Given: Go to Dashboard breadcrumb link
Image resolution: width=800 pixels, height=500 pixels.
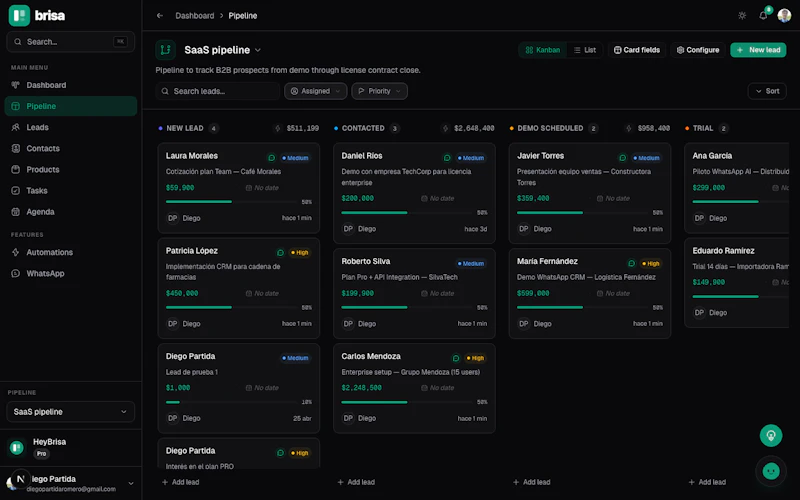Looking at the screenshot, I should coord(195,16).
